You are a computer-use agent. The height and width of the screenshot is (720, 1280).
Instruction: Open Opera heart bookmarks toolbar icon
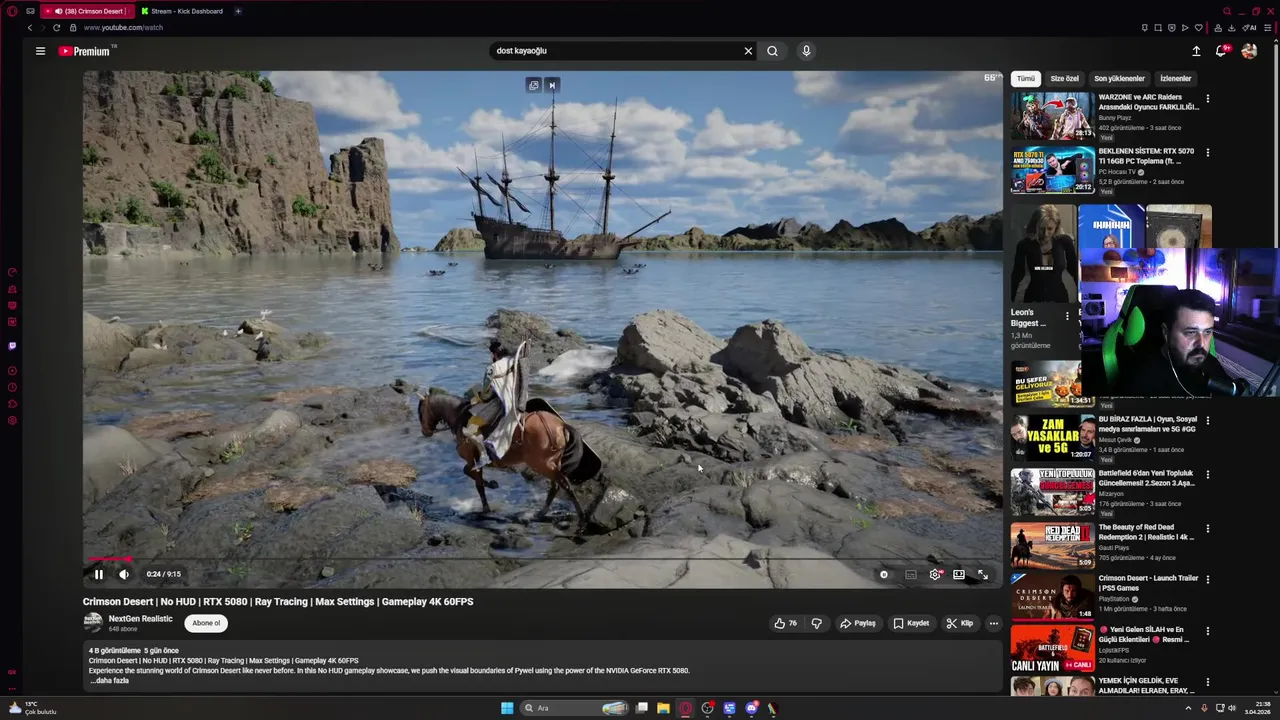coord(1199,28)
